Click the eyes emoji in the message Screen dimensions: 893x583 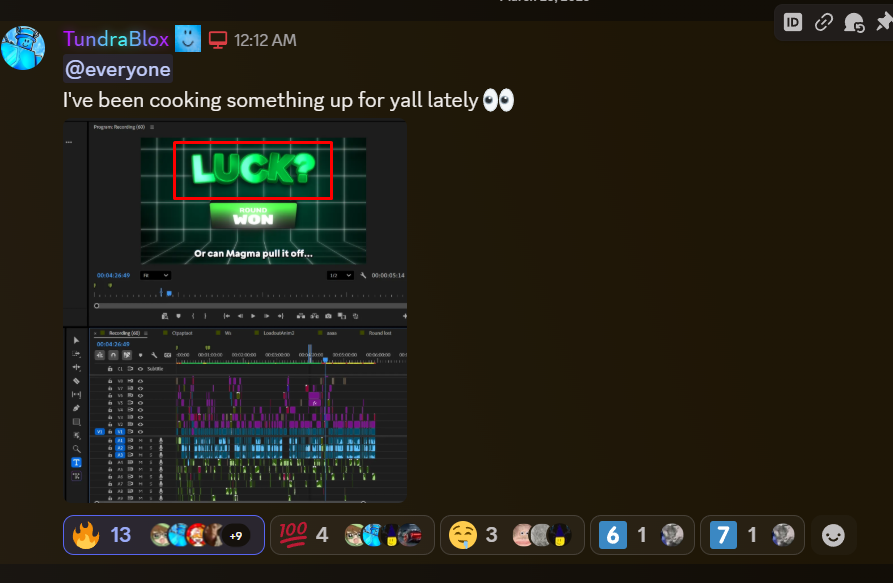click(x=498, y=100)
